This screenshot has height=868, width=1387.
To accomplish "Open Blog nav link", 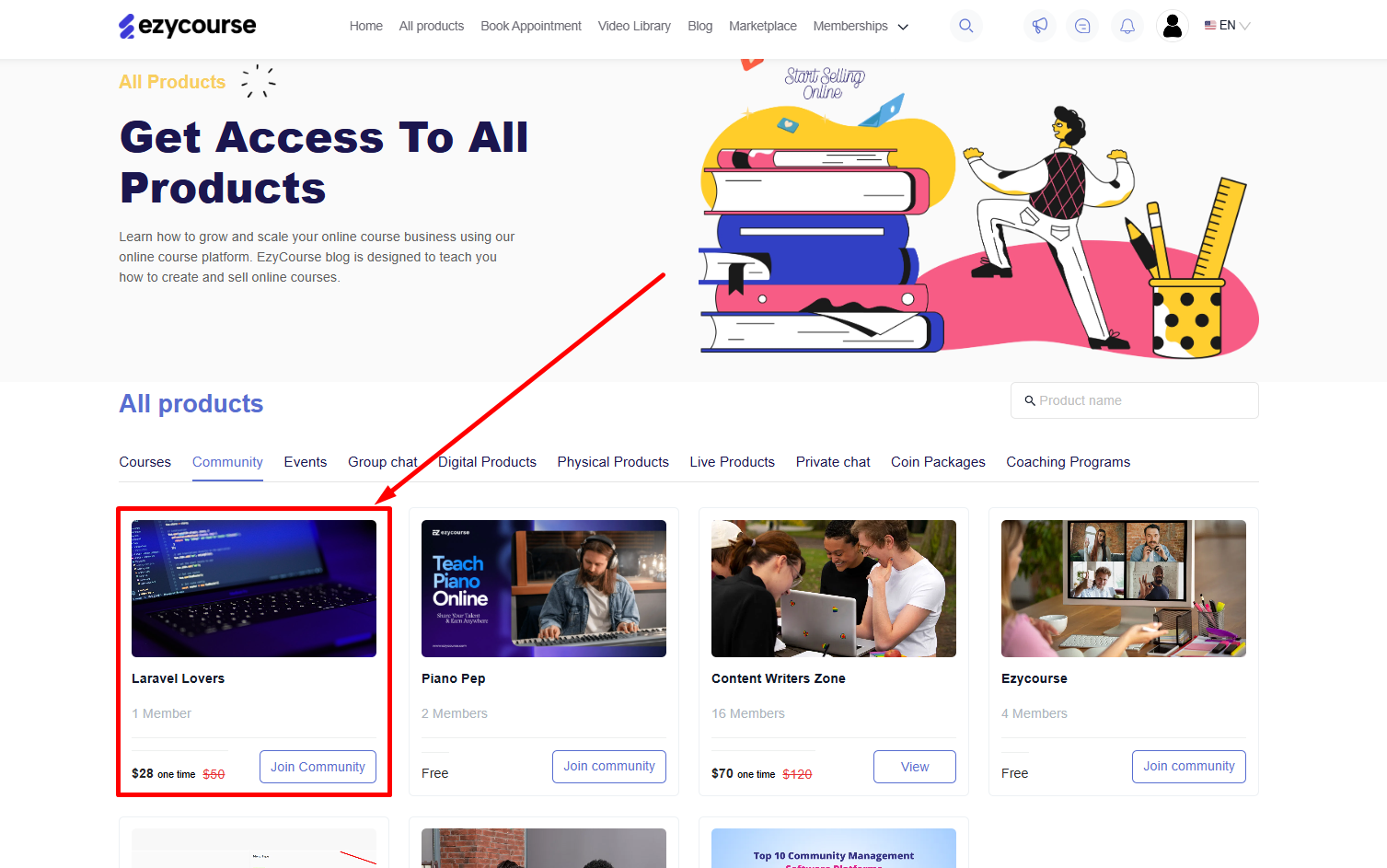I will pyautogui.click(x=699, y=26).
